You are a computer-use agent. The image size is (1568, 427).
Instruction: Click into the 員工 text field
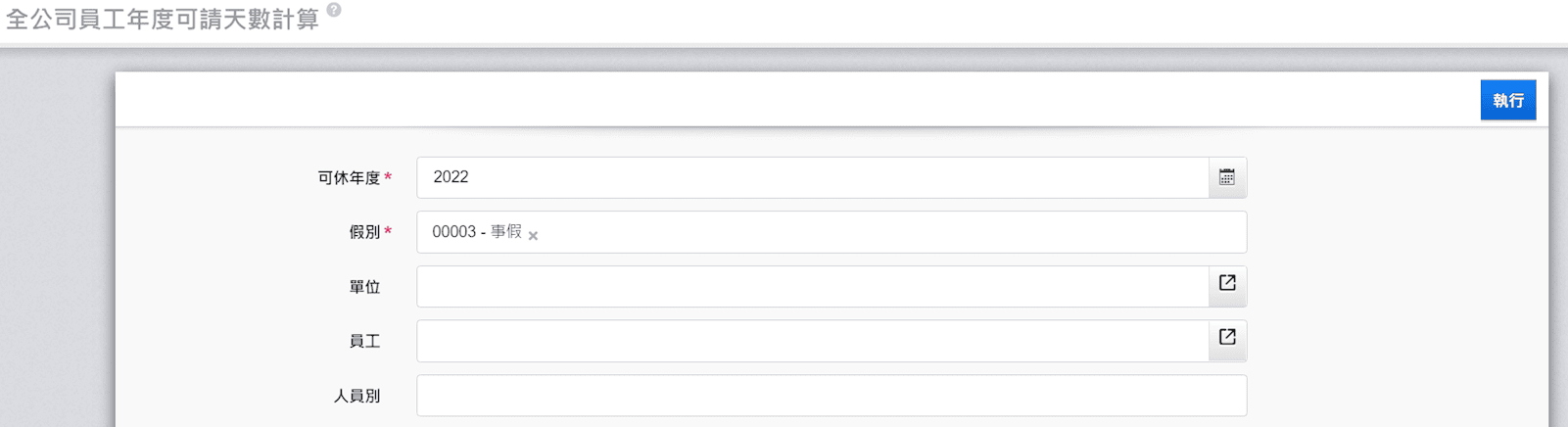tap(813, 341)
